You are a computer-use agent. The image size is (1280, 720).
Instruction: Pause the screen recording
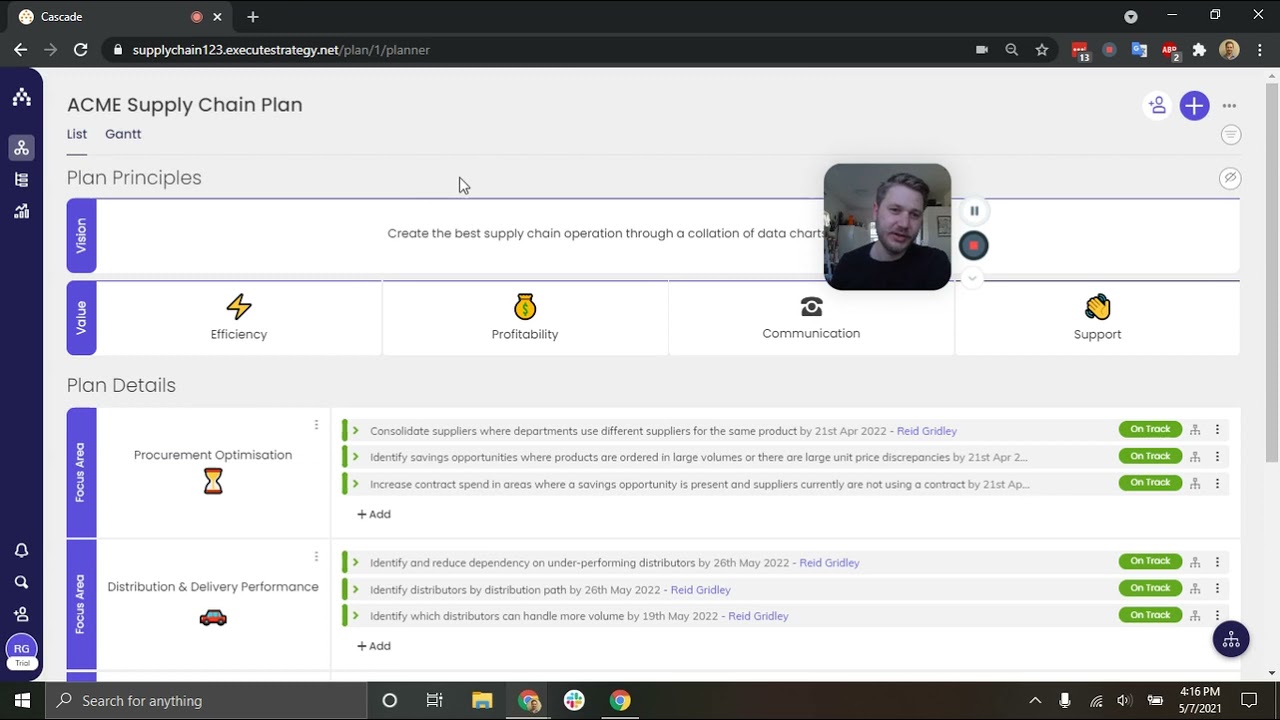click(x=974, y=211)
